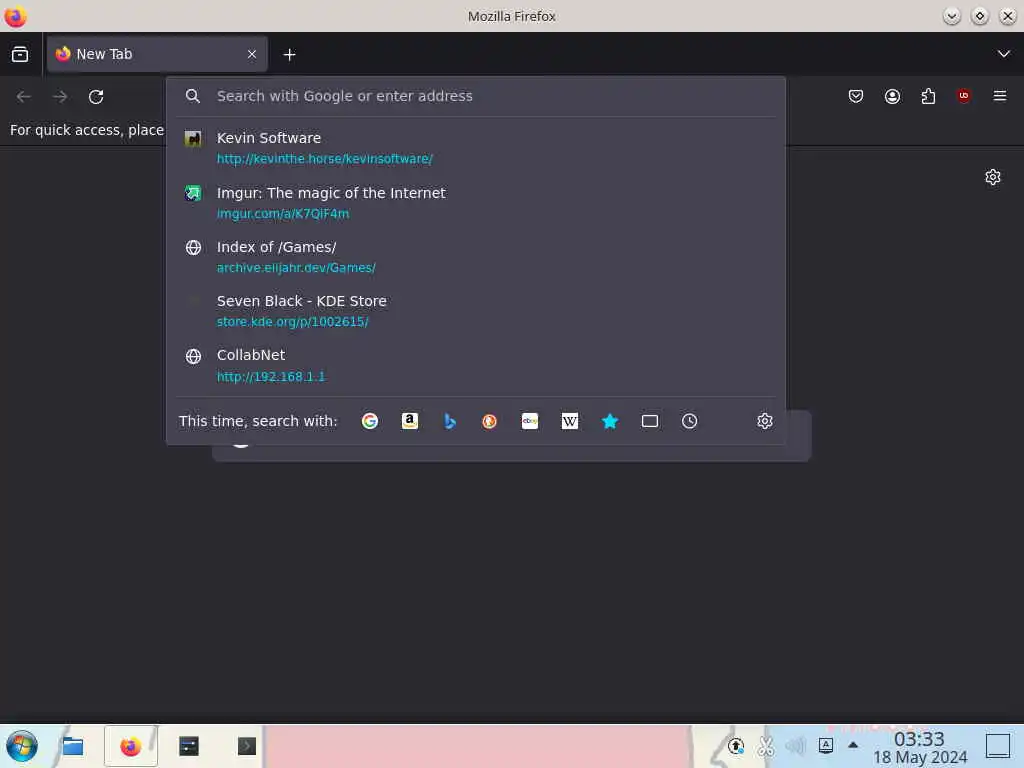Click the Show Desktop button in taskbar
Screen dimensions: 1024x768
point(998,746)
